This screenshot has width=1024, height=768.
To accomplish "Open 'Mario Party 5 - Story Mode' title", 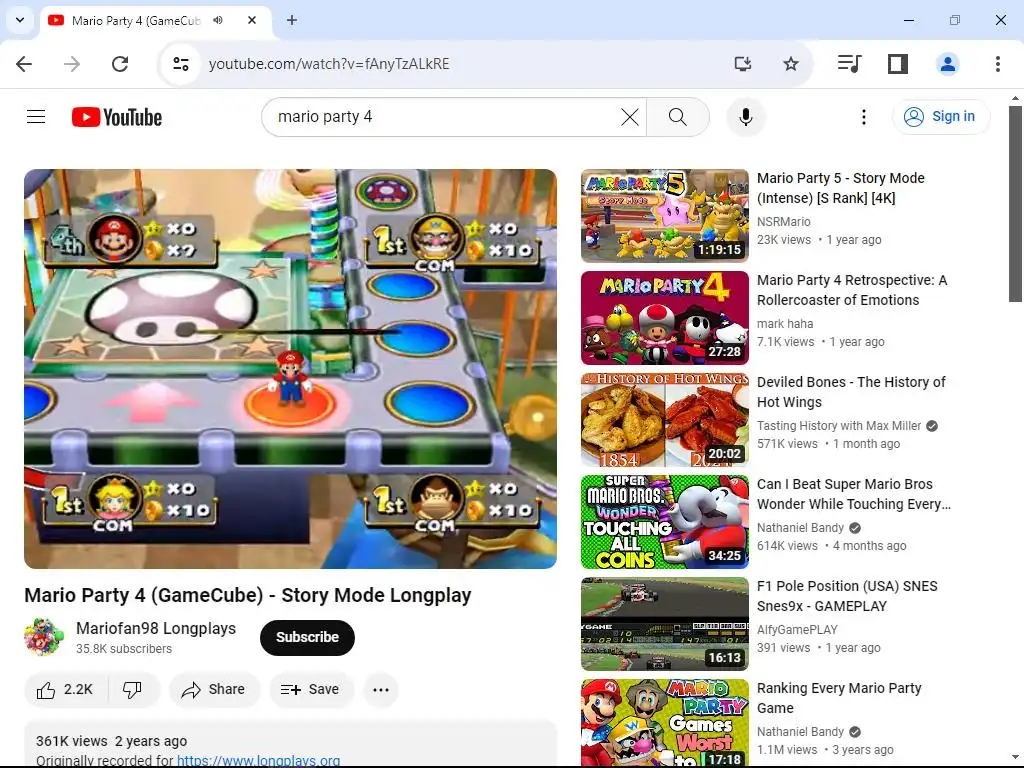I will point(840,188).
